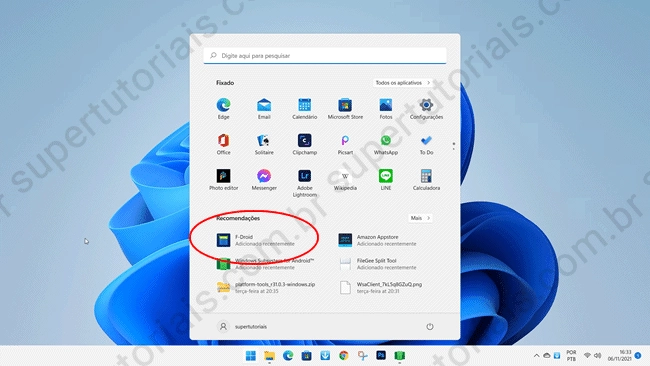Open the Edge pinned app
This screenshot has height=366, width=650.
point(223,109)
